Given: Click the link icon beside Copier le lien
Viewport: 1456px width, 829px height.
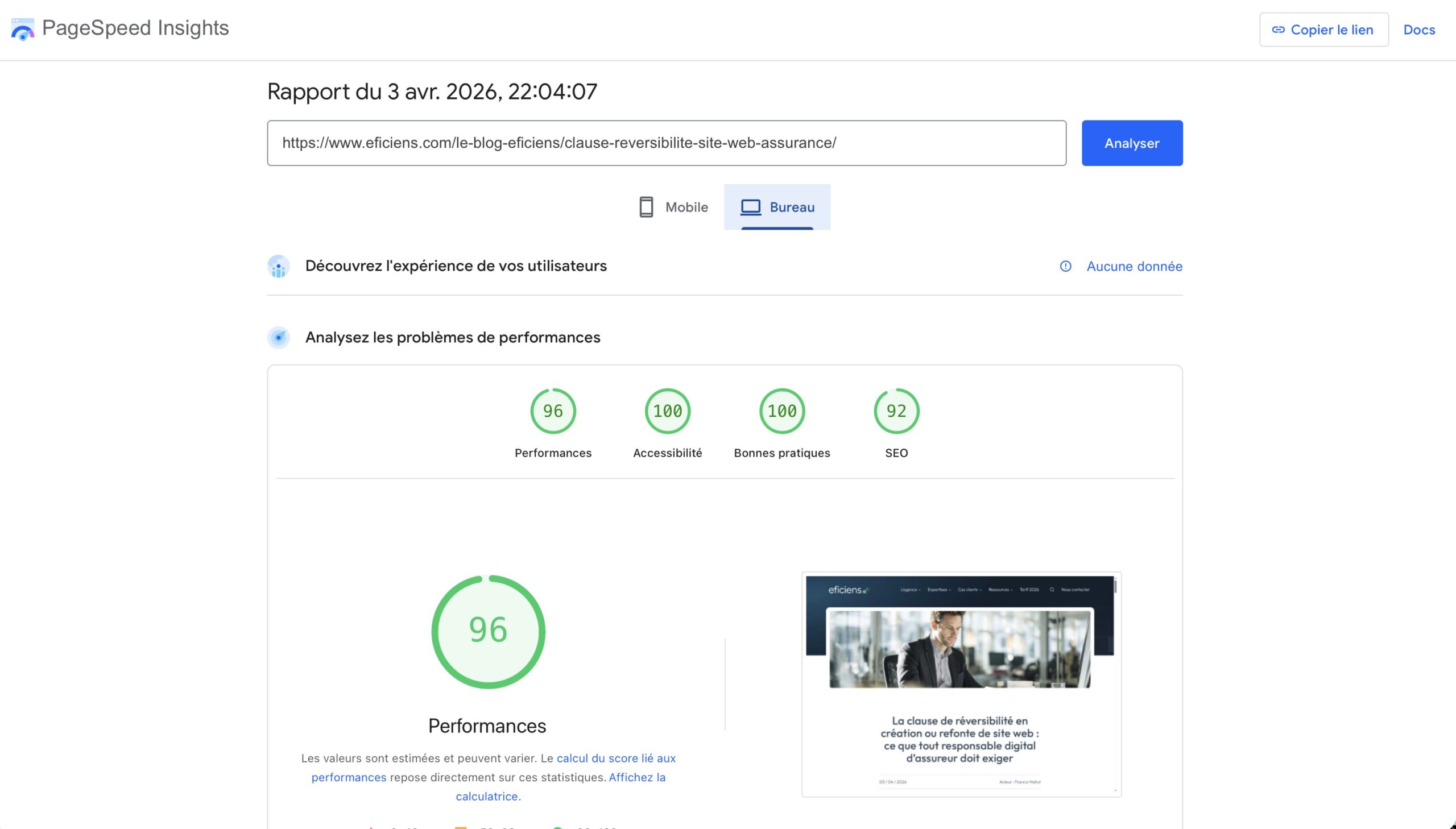Looking at the screenshot, I should (x=1279, y=30).
